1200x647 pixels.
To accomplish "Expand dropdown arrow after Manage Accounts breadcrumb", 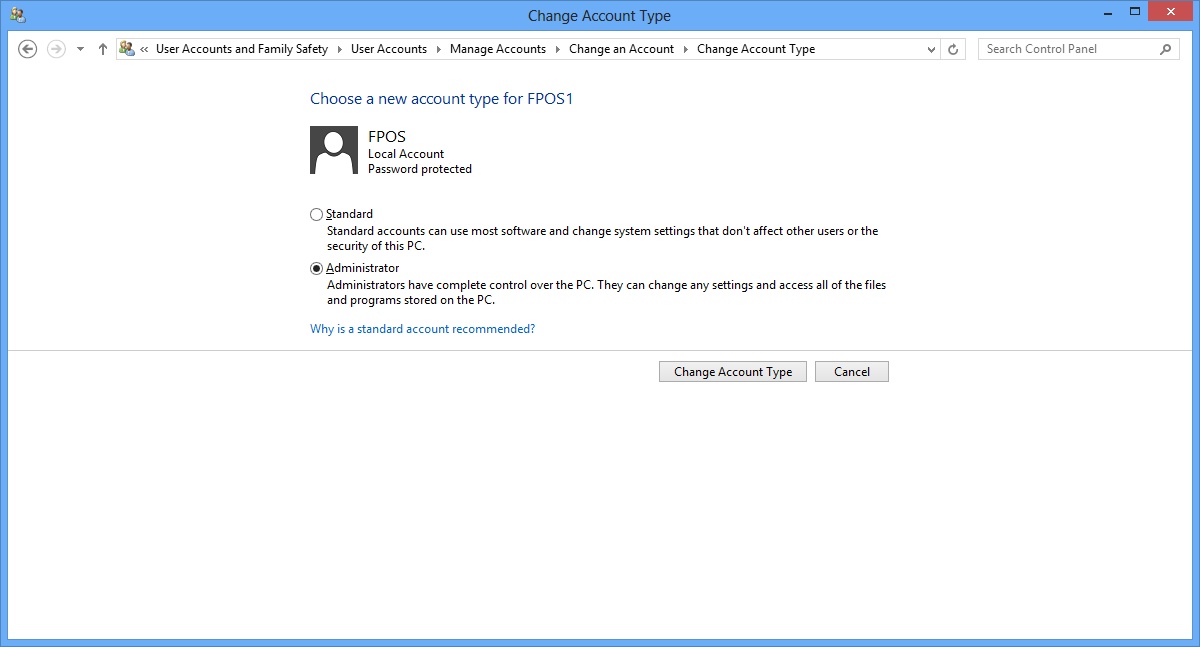I will click(x=557, y=49).
